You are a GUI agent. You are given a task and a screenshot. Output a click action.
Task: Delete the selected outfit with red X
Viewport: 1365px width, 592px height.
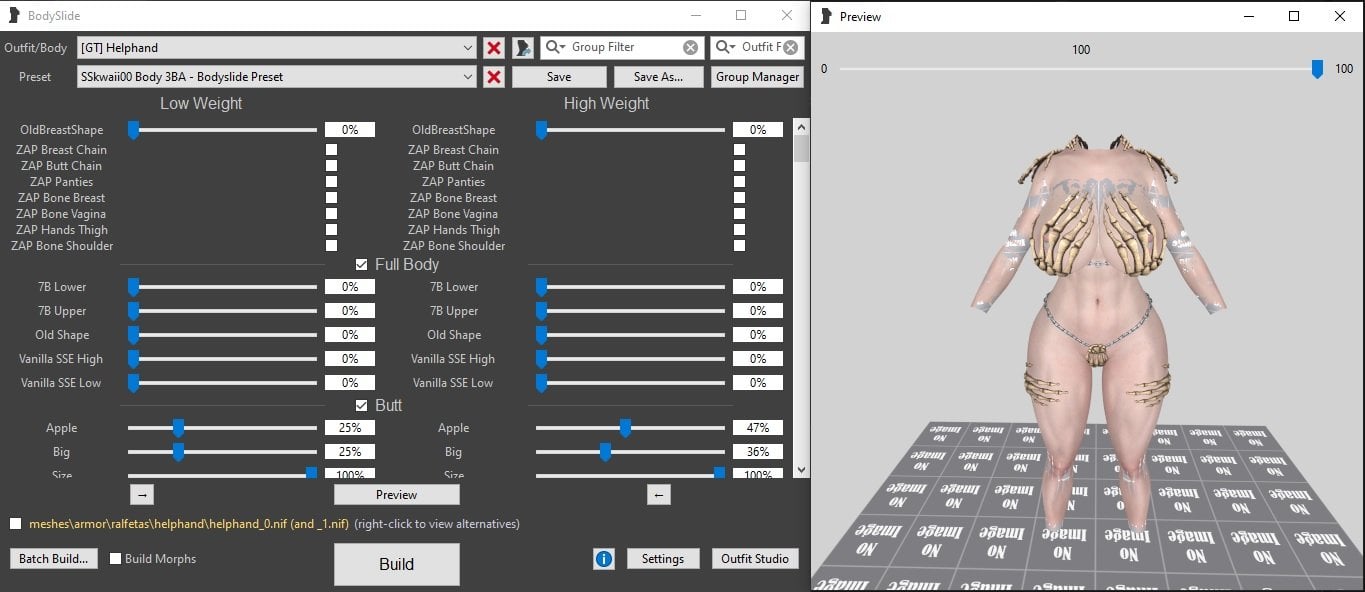(x=493, y=47)
